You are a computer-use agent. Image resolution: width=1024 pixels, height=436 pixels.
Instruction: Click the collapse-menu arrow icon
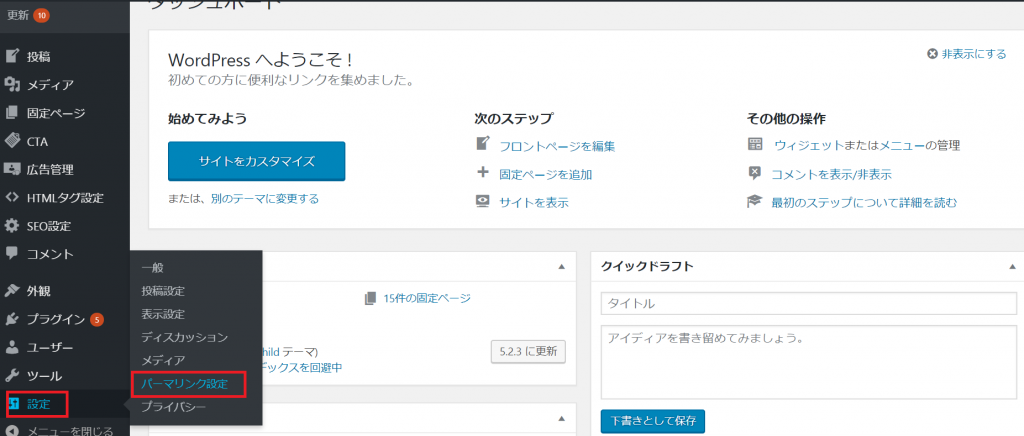click(x=12, y=431)
